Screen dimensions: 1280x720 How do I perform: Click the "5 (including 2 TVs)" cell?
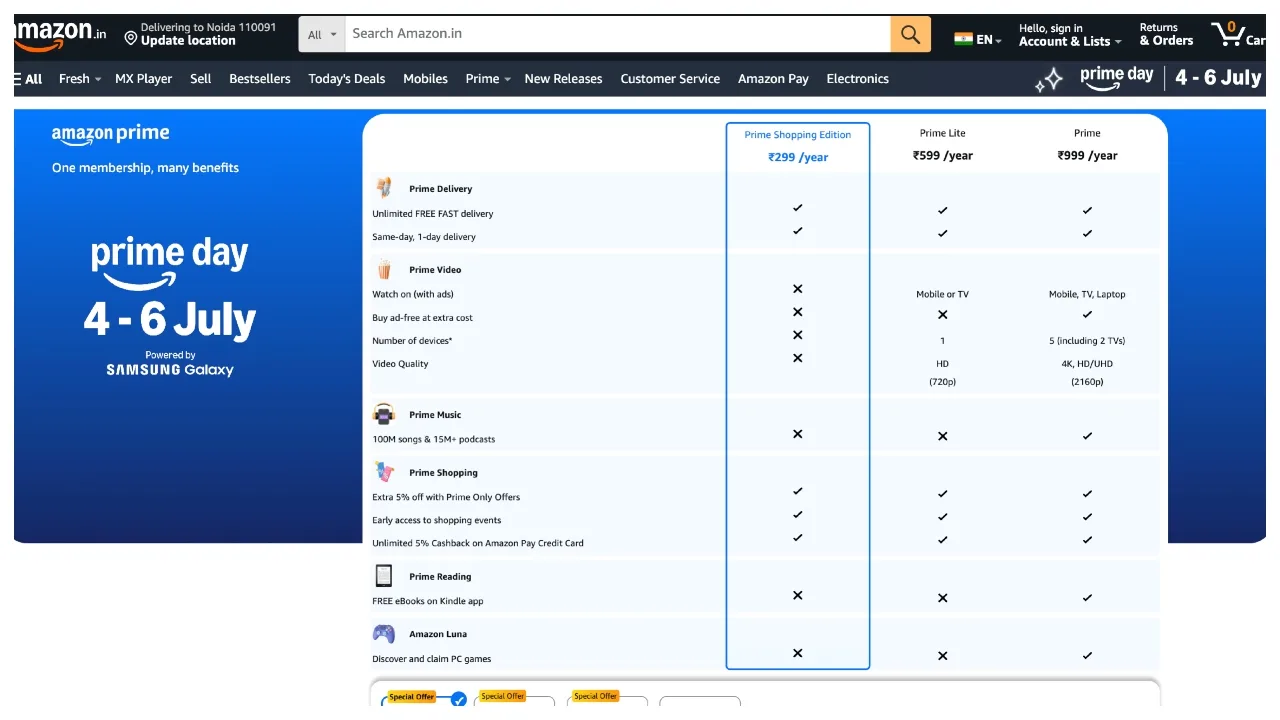(1087, 341)
